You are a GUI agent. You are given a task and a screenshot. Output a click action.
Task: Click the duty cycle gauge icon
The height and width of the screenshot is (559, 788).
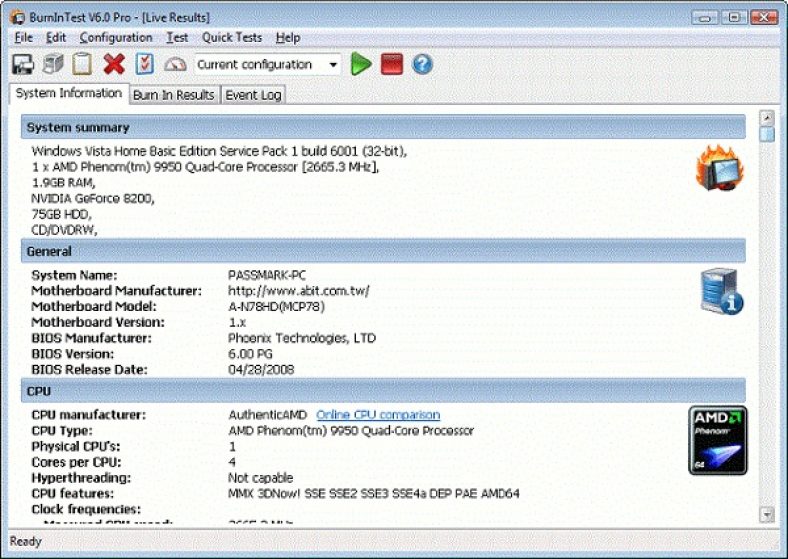[175, 64]
